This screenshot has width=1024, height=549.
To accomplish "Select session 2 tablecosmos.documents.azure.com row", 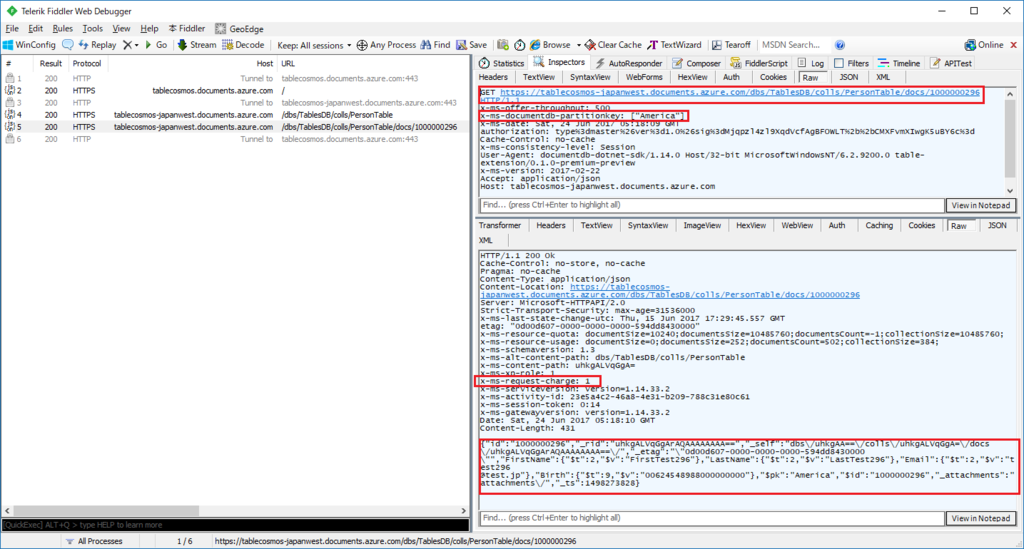I will coord(235,91).
